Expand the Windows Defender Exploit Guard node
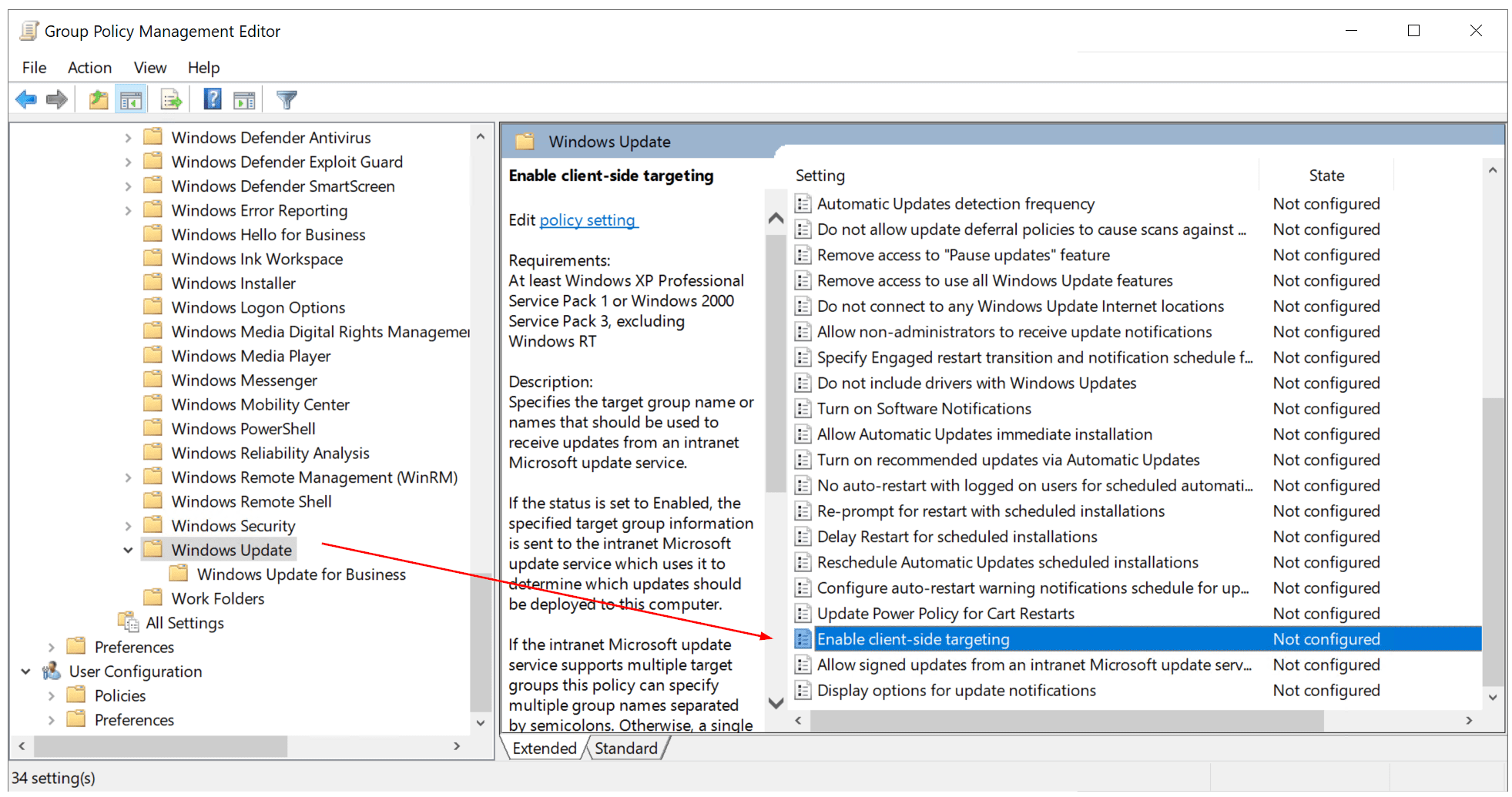 point(128,162)
